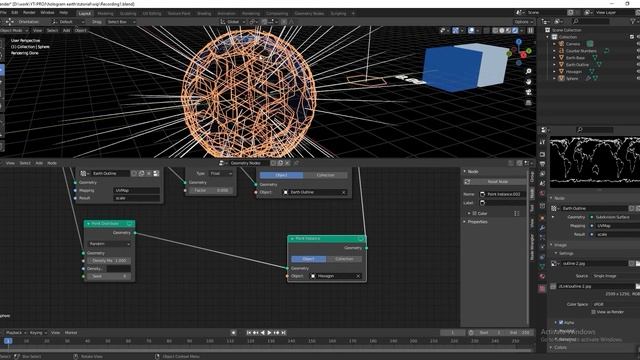Open the Color Space sRGB dropdown

point(615,304)
